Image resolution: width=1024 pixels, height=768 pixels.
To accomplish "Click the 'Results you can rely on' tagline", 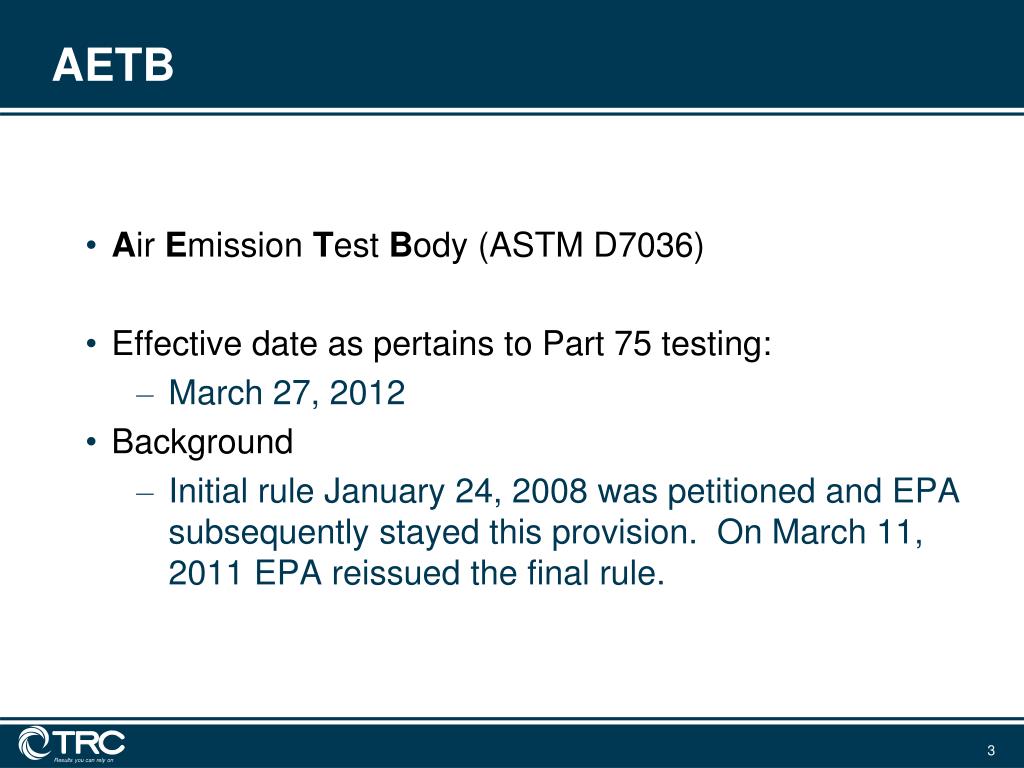I will click(x=84, y=760).
